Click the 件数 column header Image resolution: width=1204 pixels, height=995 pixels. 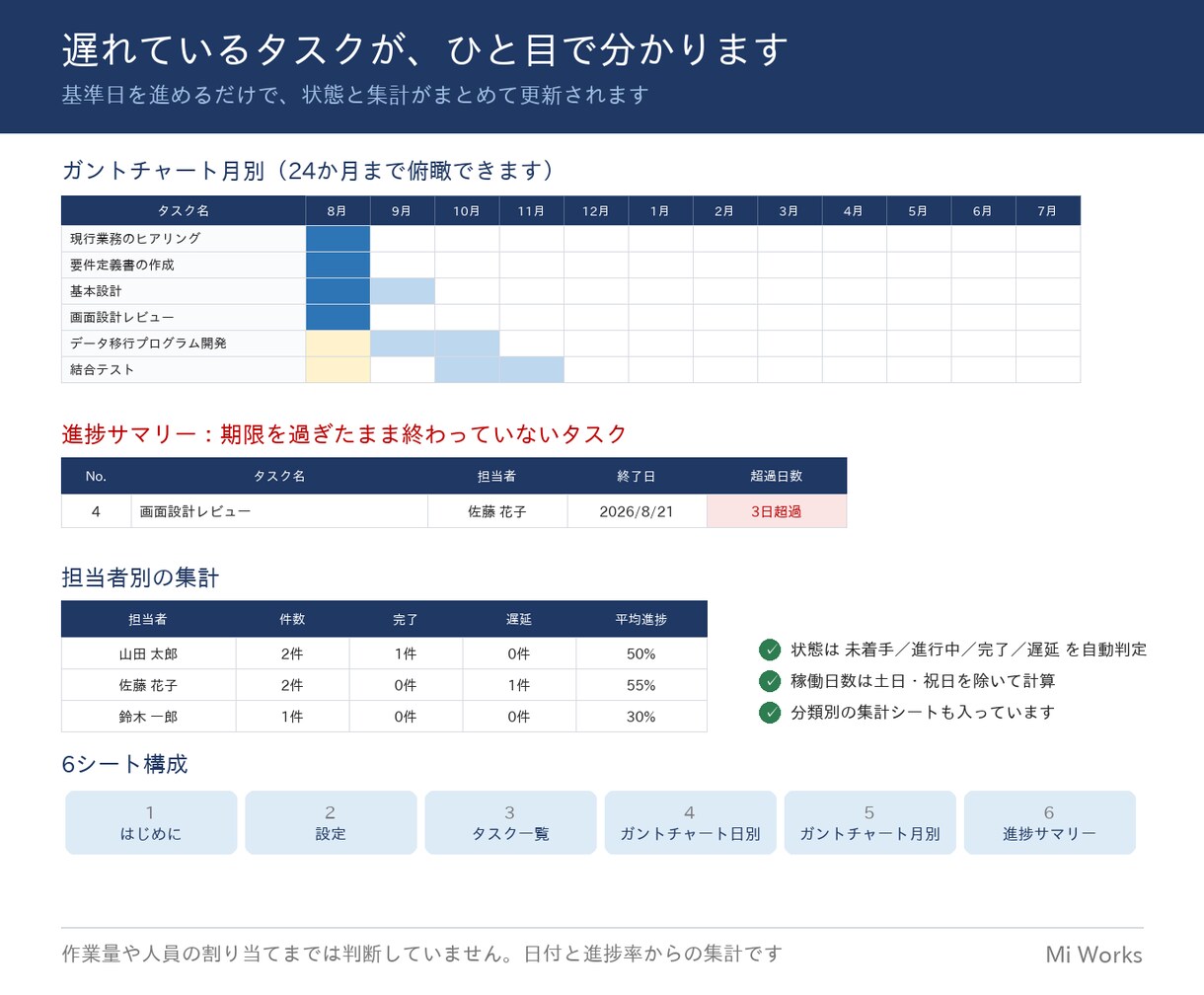tap(292, 619)
